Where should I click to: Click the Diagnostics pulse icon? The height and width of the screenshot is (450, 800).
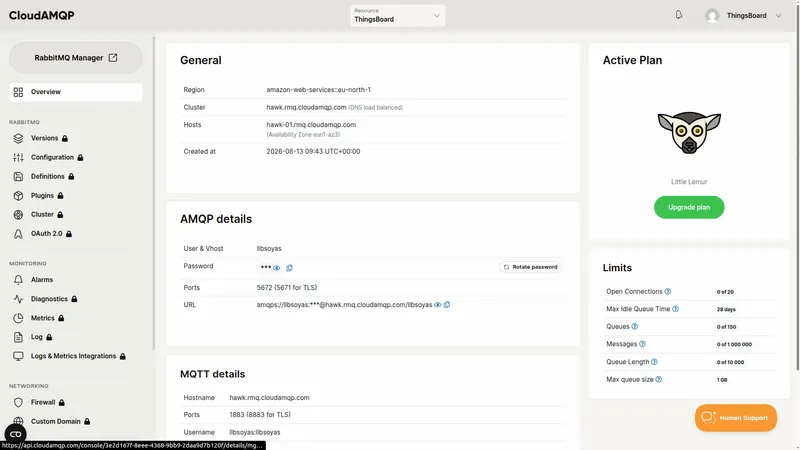click(x=18, y=299)
